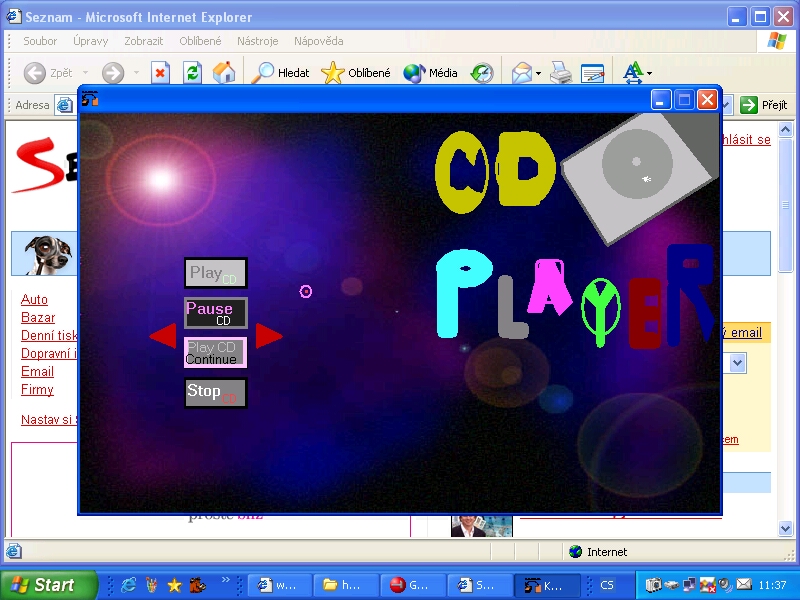Click page scrollbar up arrow
800x600 pixels.
(x=786, y=130)
